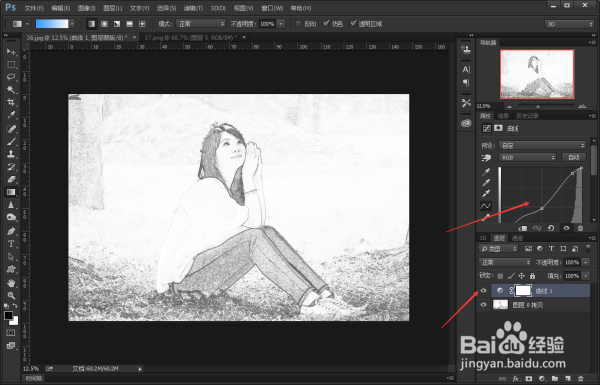
Task: Open the layer blend mode dropdown
Action: click(505, 262)
